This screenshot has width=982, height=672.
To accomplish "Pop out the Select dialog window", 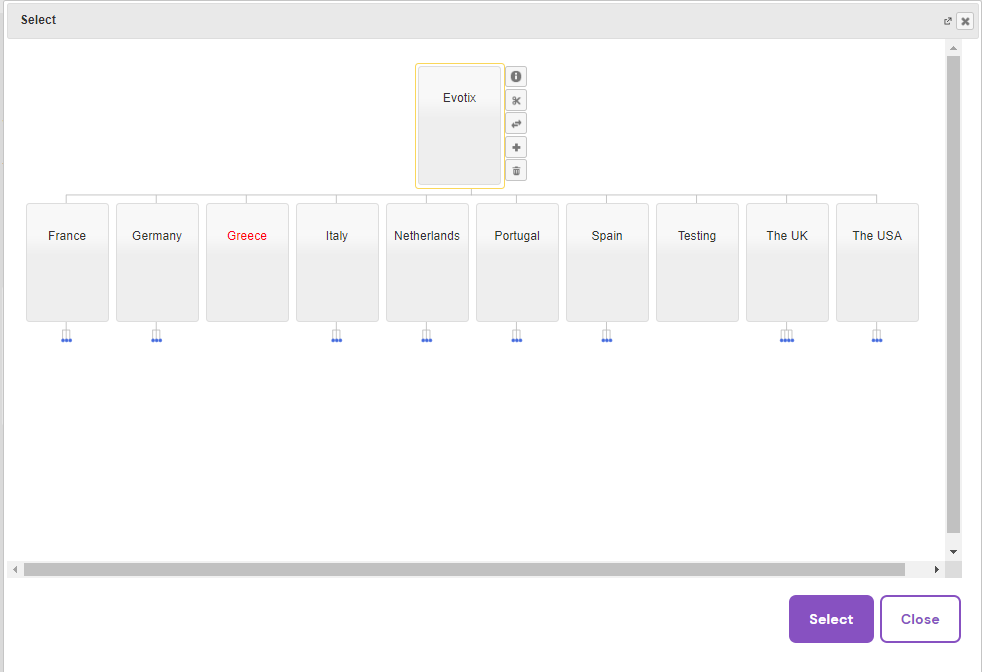I will (948, 21).
